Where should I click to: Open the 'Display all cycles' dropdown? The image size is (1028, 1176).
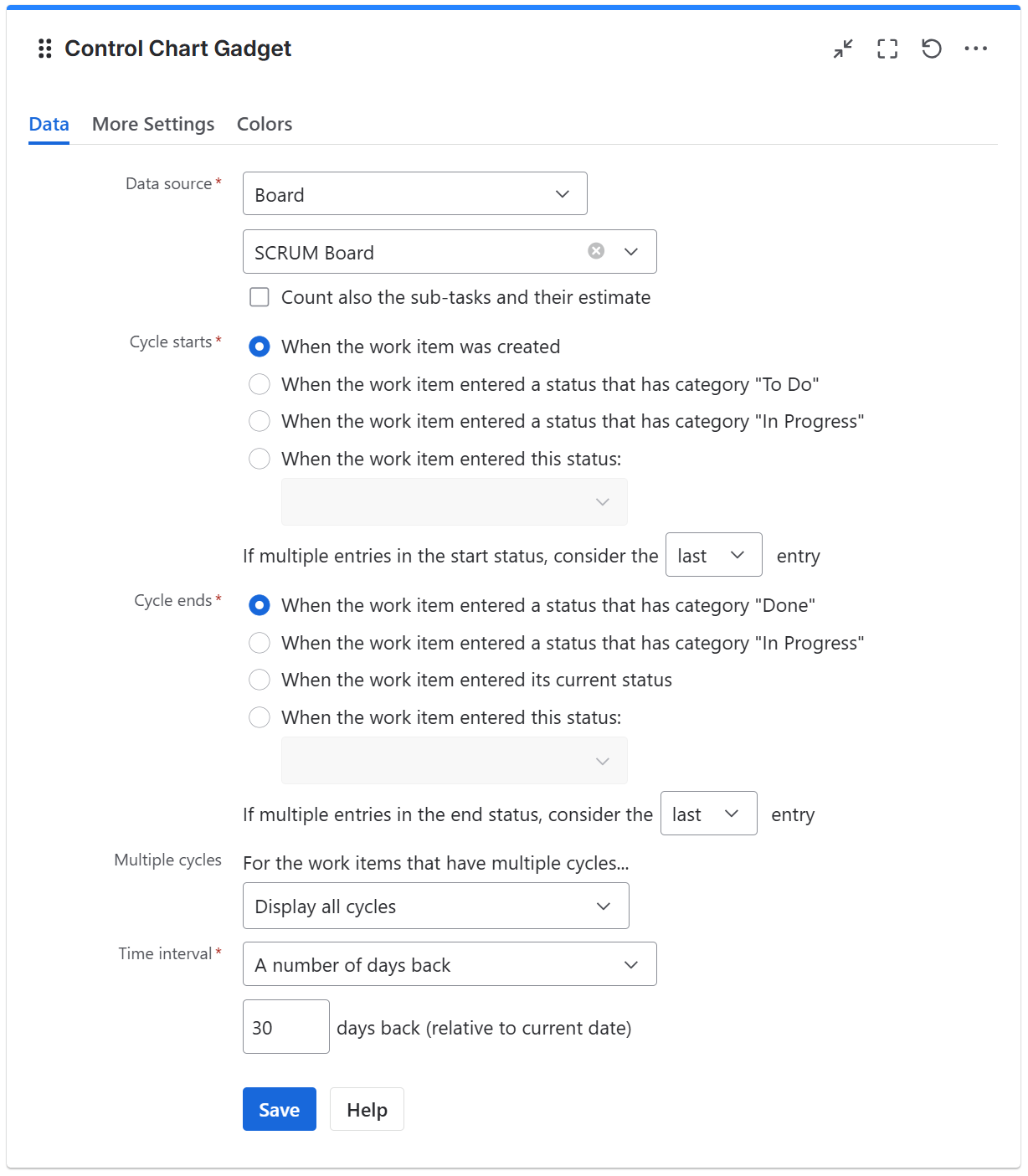tap(434, 906)
